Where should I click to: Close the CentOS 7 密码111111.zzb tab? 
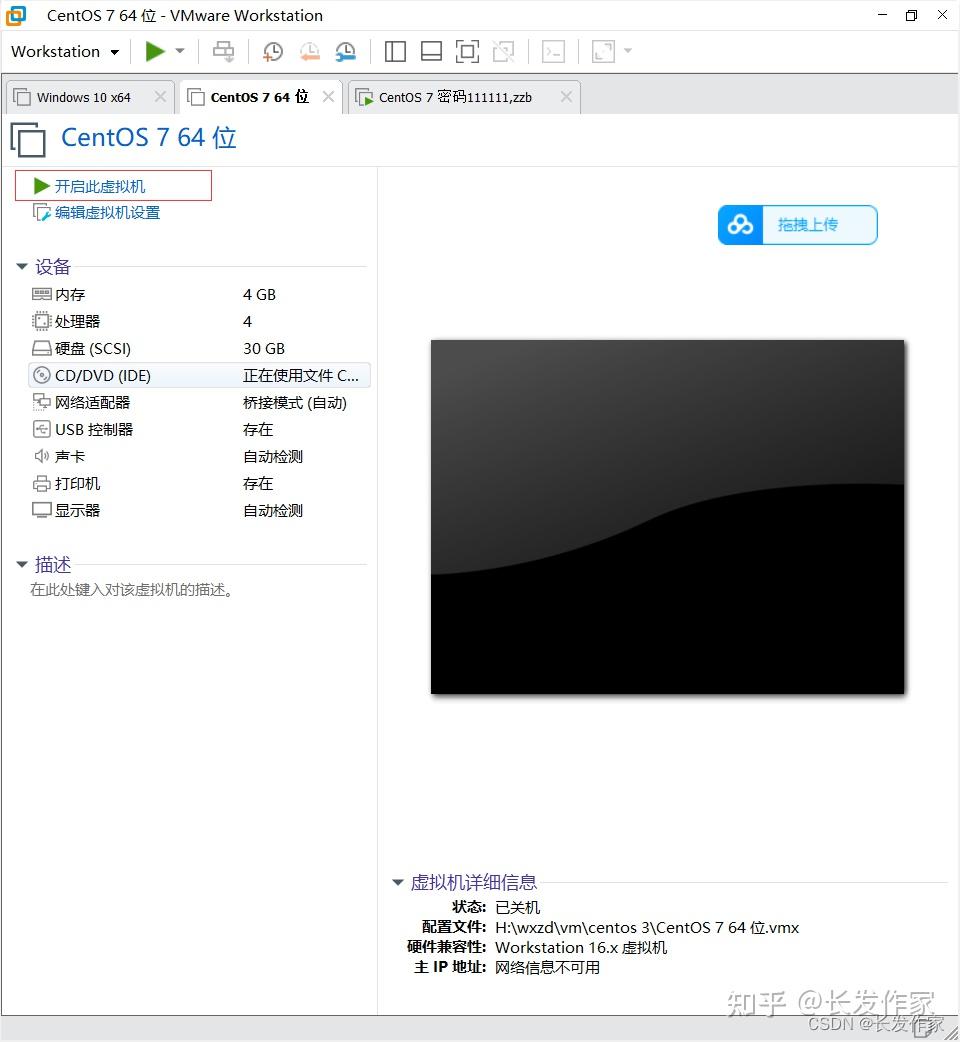point(566,97)
